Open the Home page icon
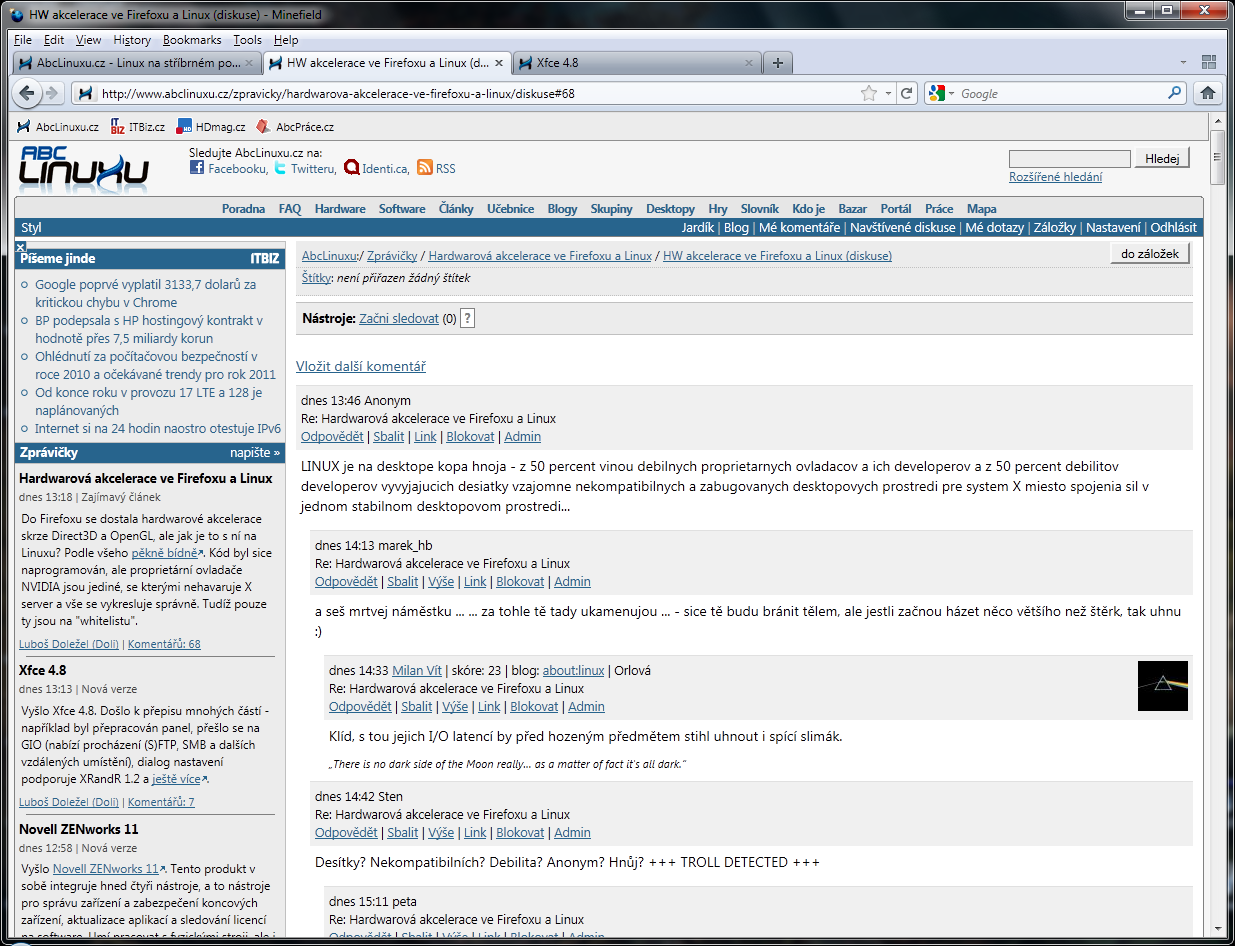Image resolution: width=1235 pixels, height=946 pixels. [x=1208, y=93]
